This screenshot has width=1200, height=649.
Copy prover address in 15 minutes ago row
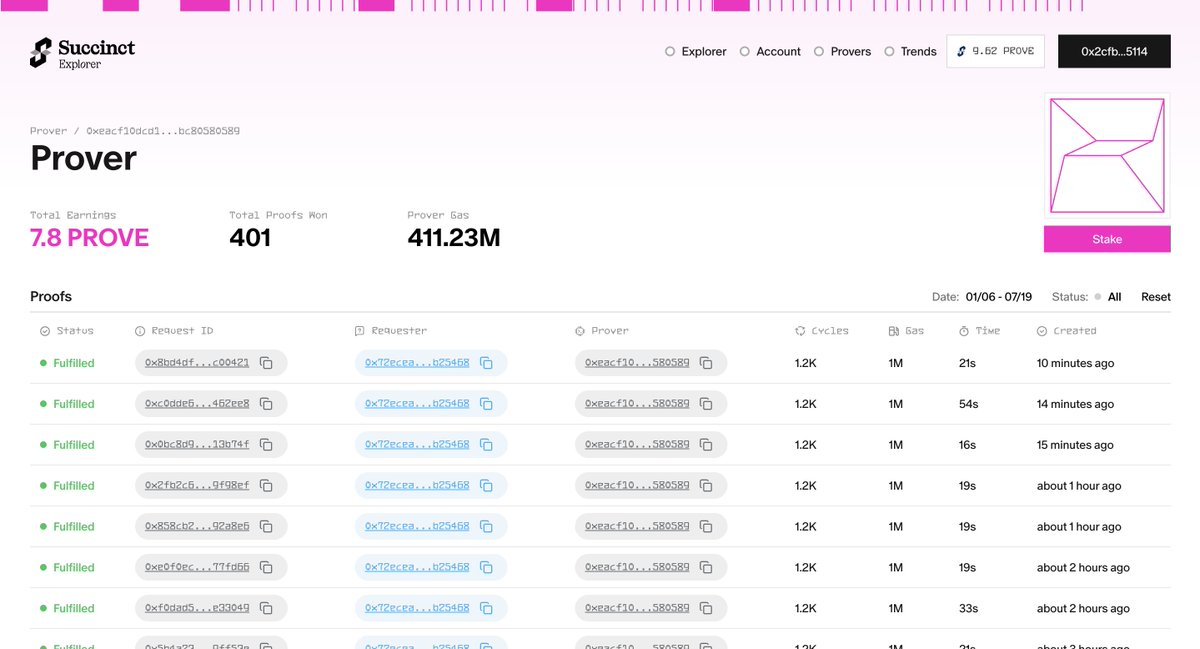tap(706, 445)
